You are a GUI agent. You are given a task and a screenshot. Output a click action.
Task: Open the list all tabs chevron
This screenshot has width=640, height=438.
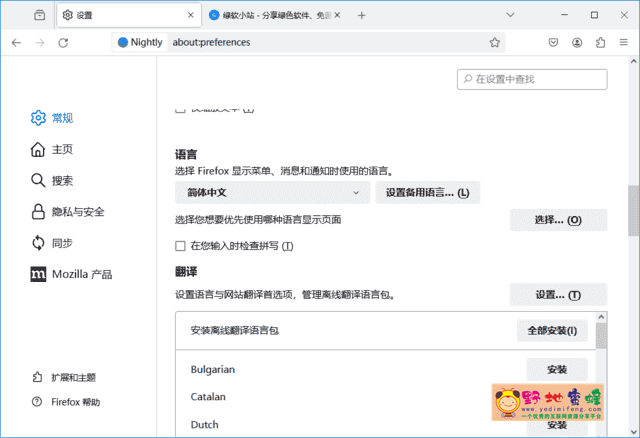510,15
